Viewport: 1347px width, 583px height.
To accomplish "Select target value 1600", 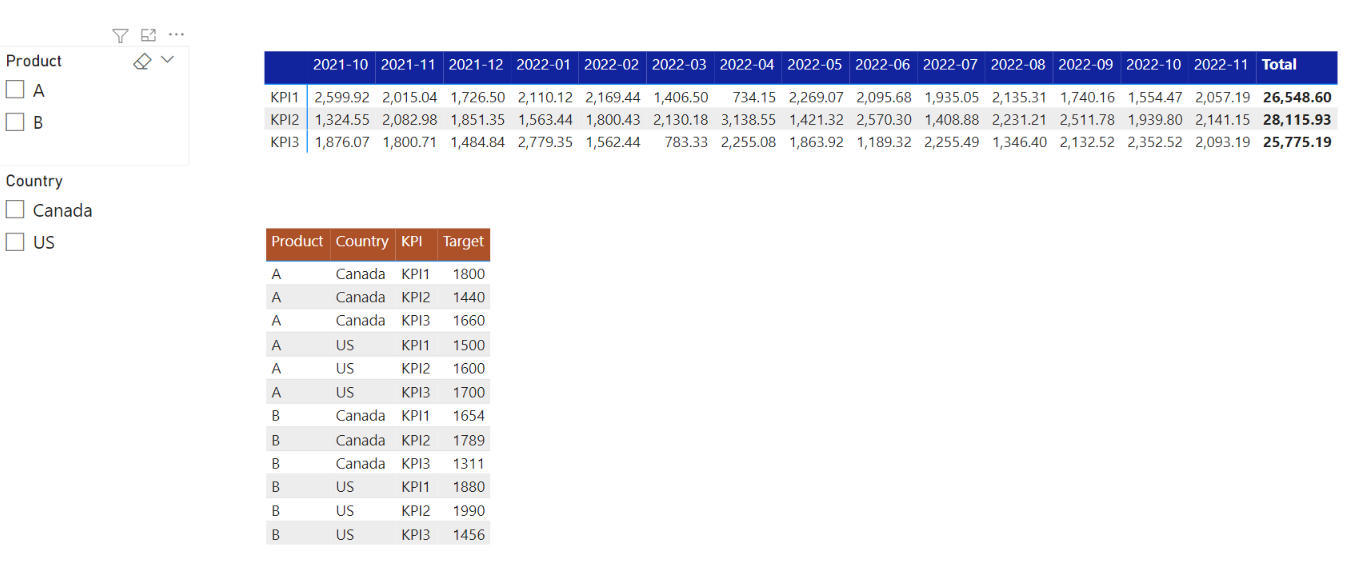I will coord(468,368).
